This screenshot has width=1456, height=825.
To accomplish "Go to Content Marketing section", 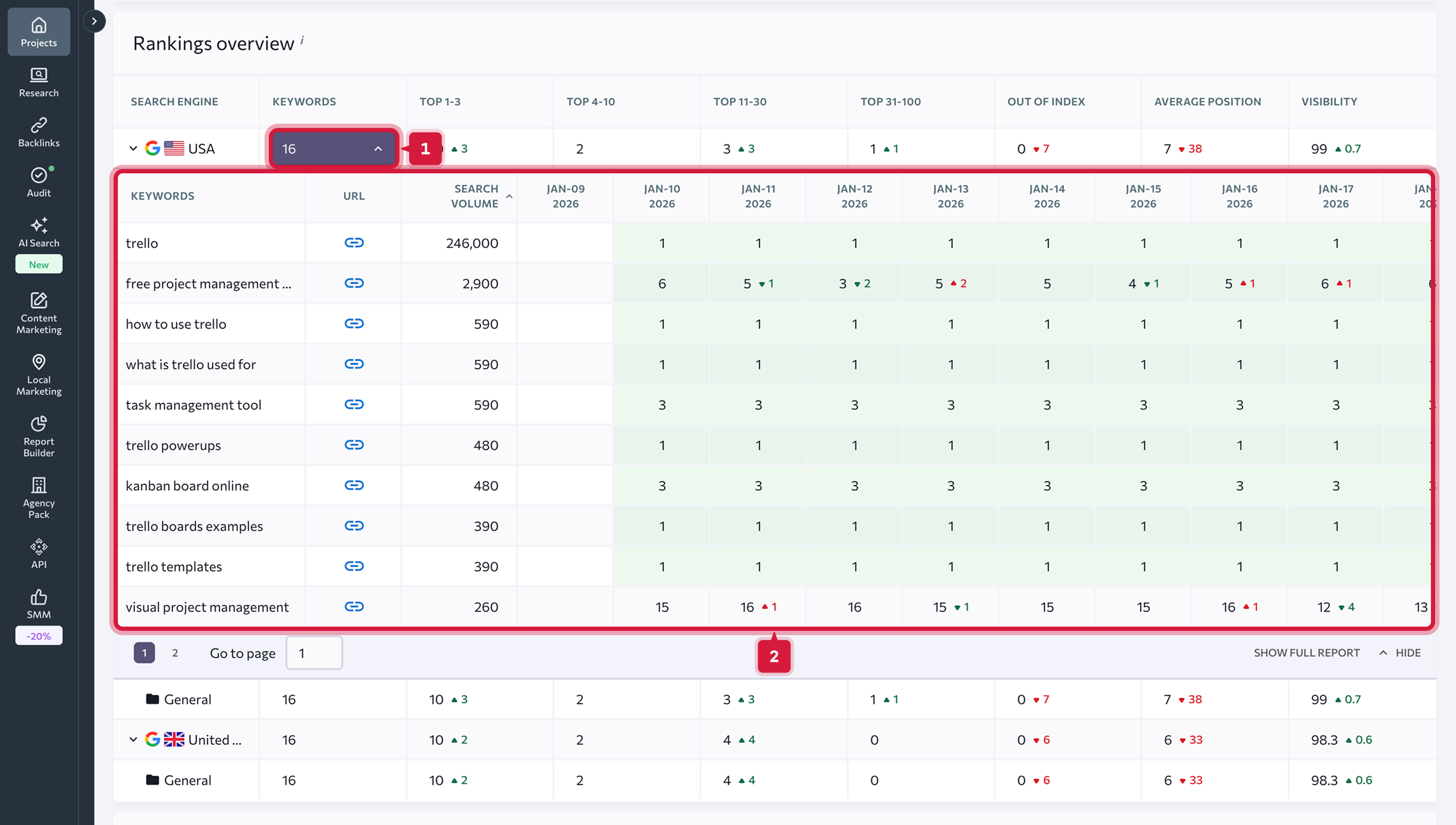I will point(38,313).
